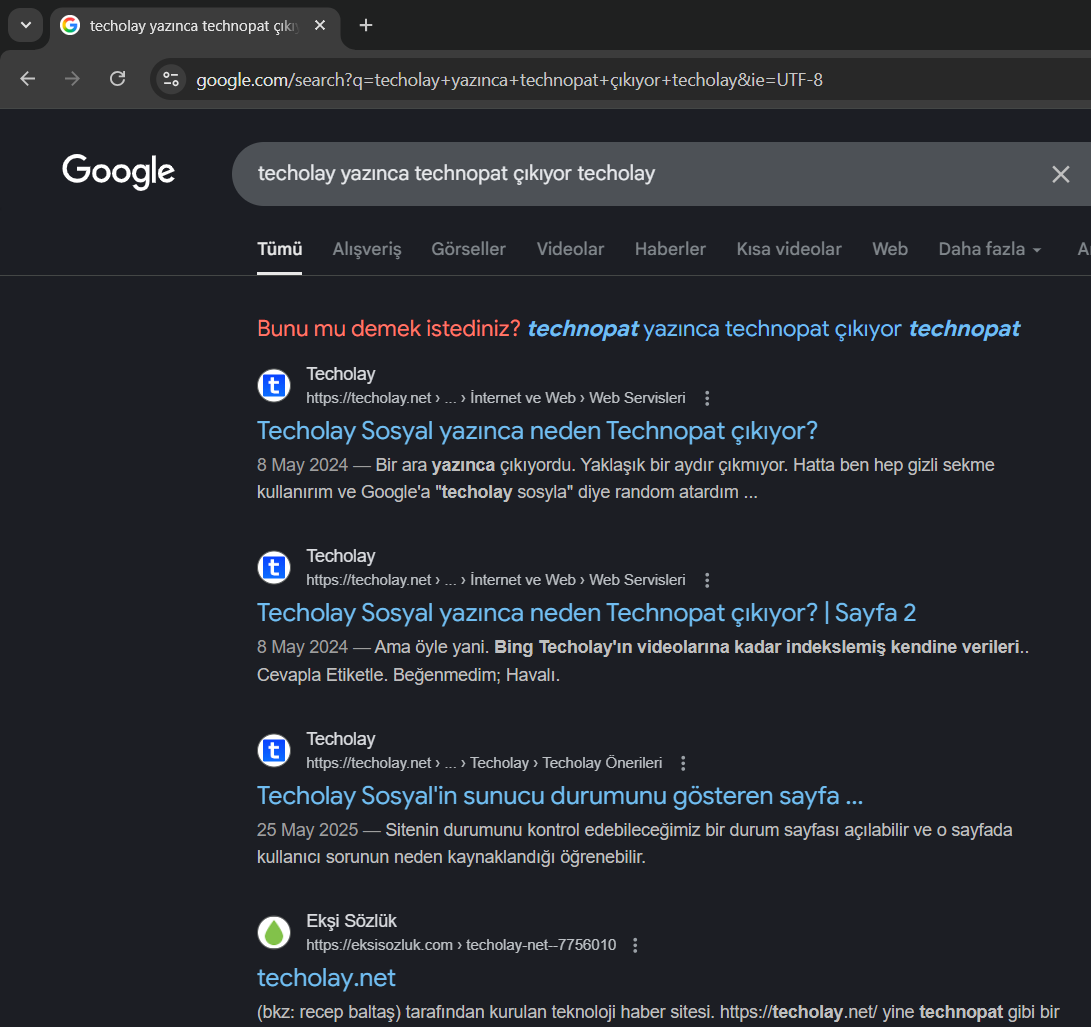1091x1027 pixels.
Task: Go forward to the next page
Action: pyautogui.click(x=72, y=79)
